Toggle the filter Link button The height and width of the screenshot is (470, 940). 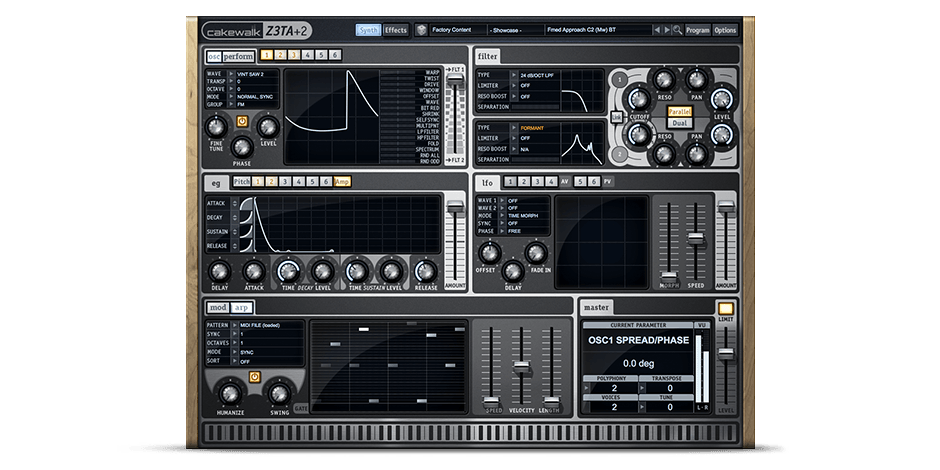(616, 117)
